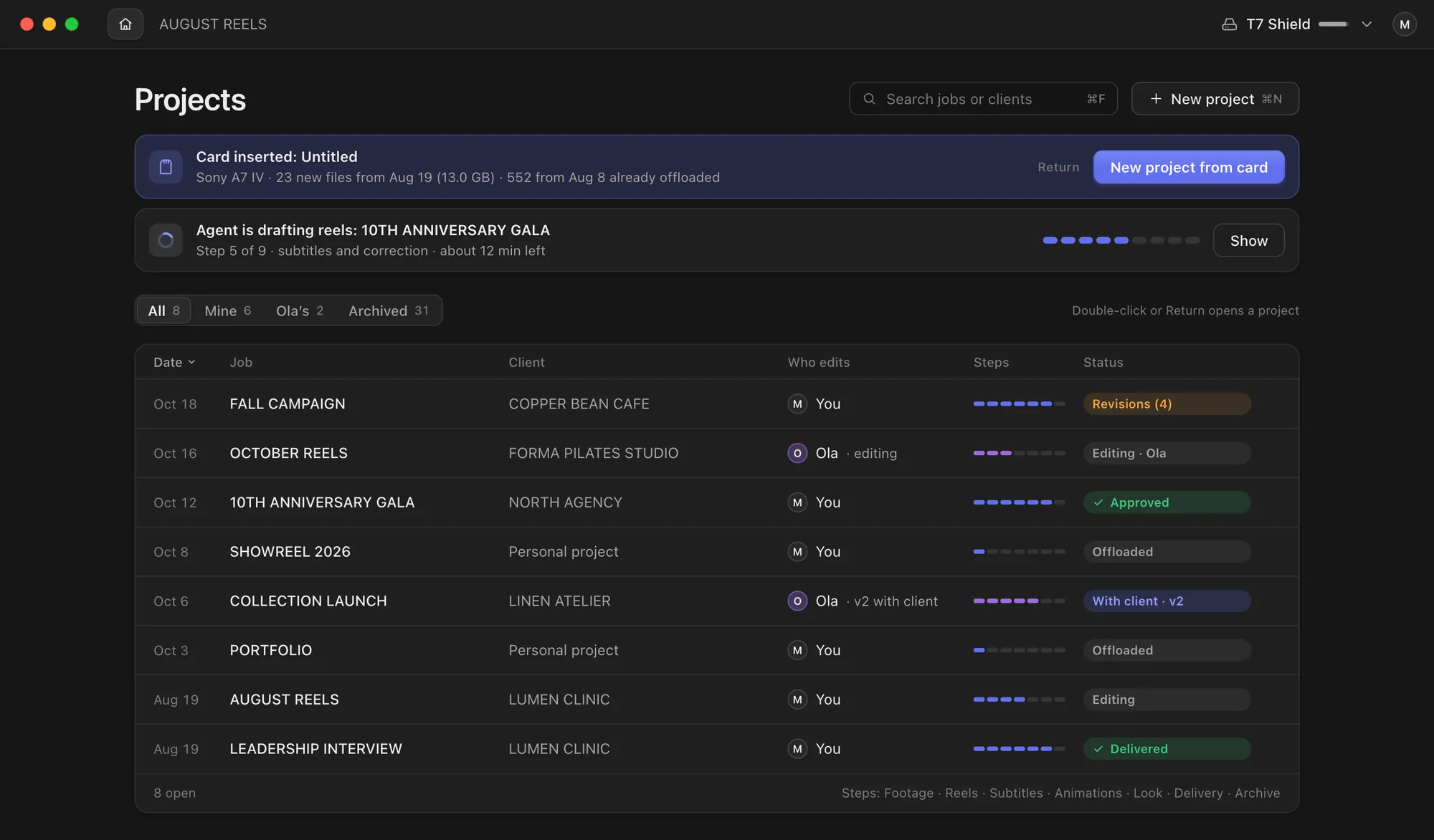The width and height of the screenshot is (1434, 840).
Task: Start New project from card
Action: click(1188, 167)
